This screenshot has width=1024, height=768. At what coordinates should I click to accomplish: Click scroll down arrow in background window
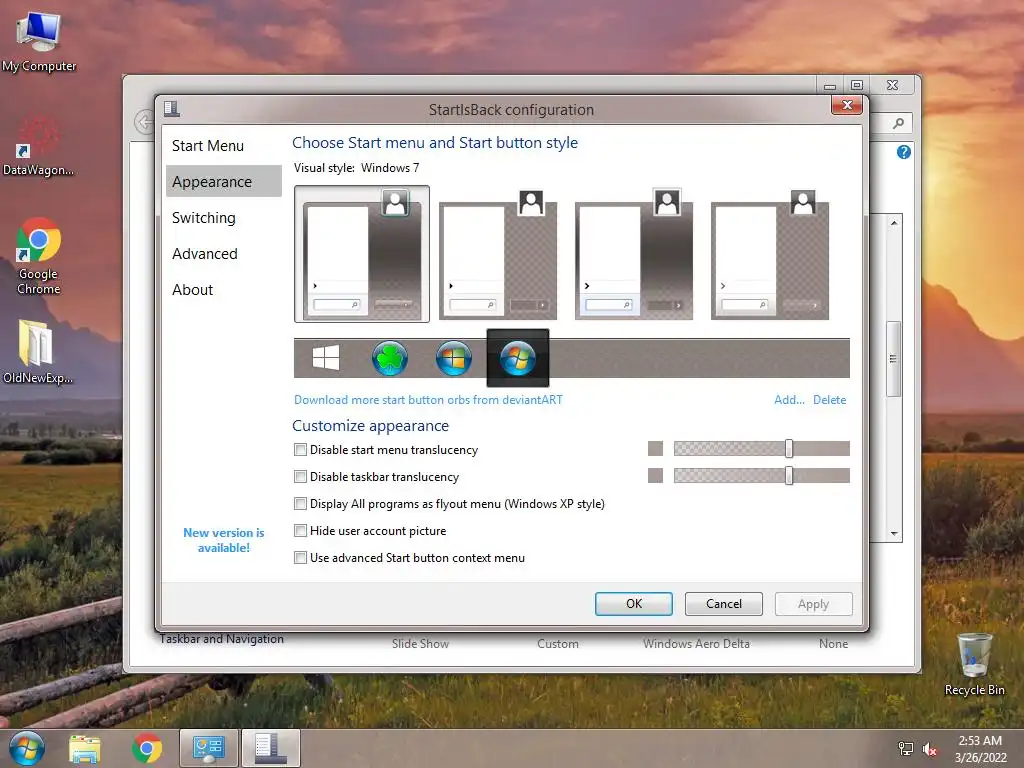click(x=894, y=534)
